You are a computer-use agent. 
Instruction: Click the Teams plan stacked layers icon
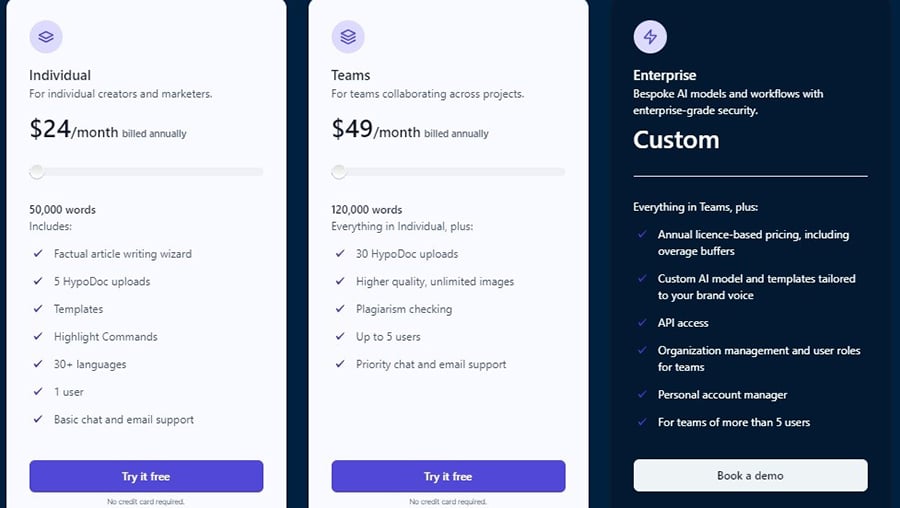point(348,37)
